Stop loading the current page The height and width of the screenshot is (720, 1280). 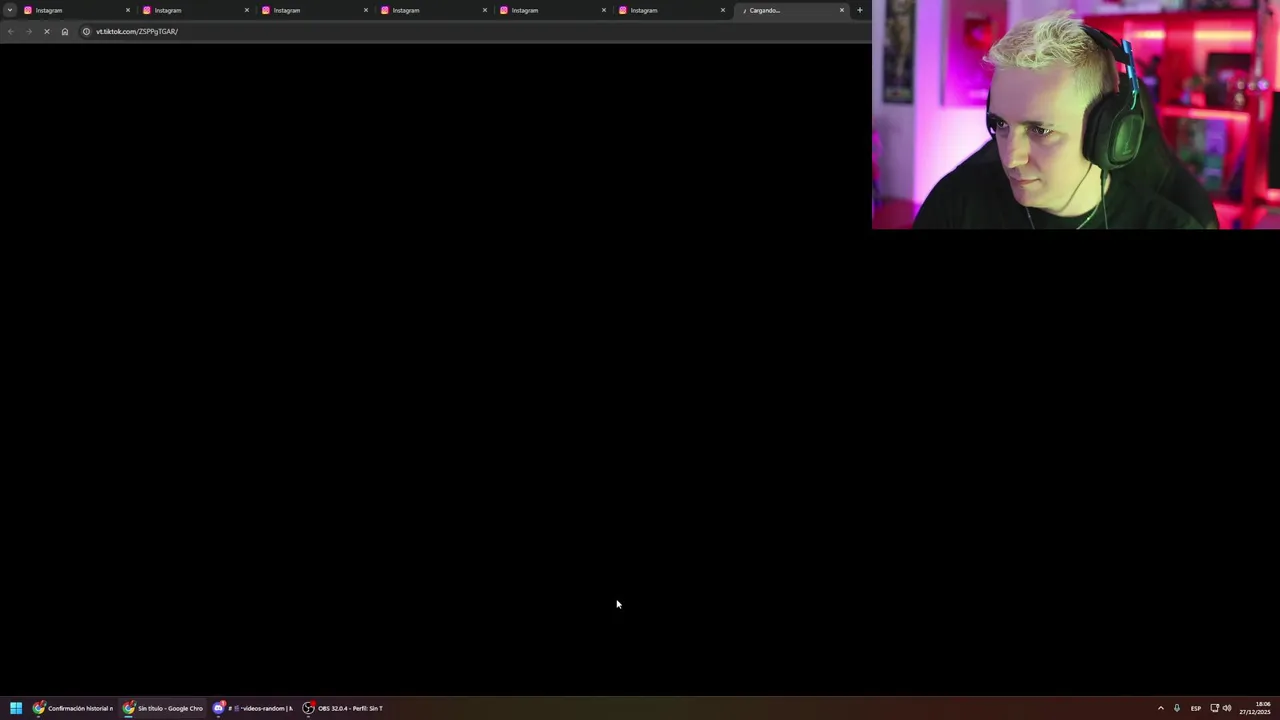(x=46, y=31)
